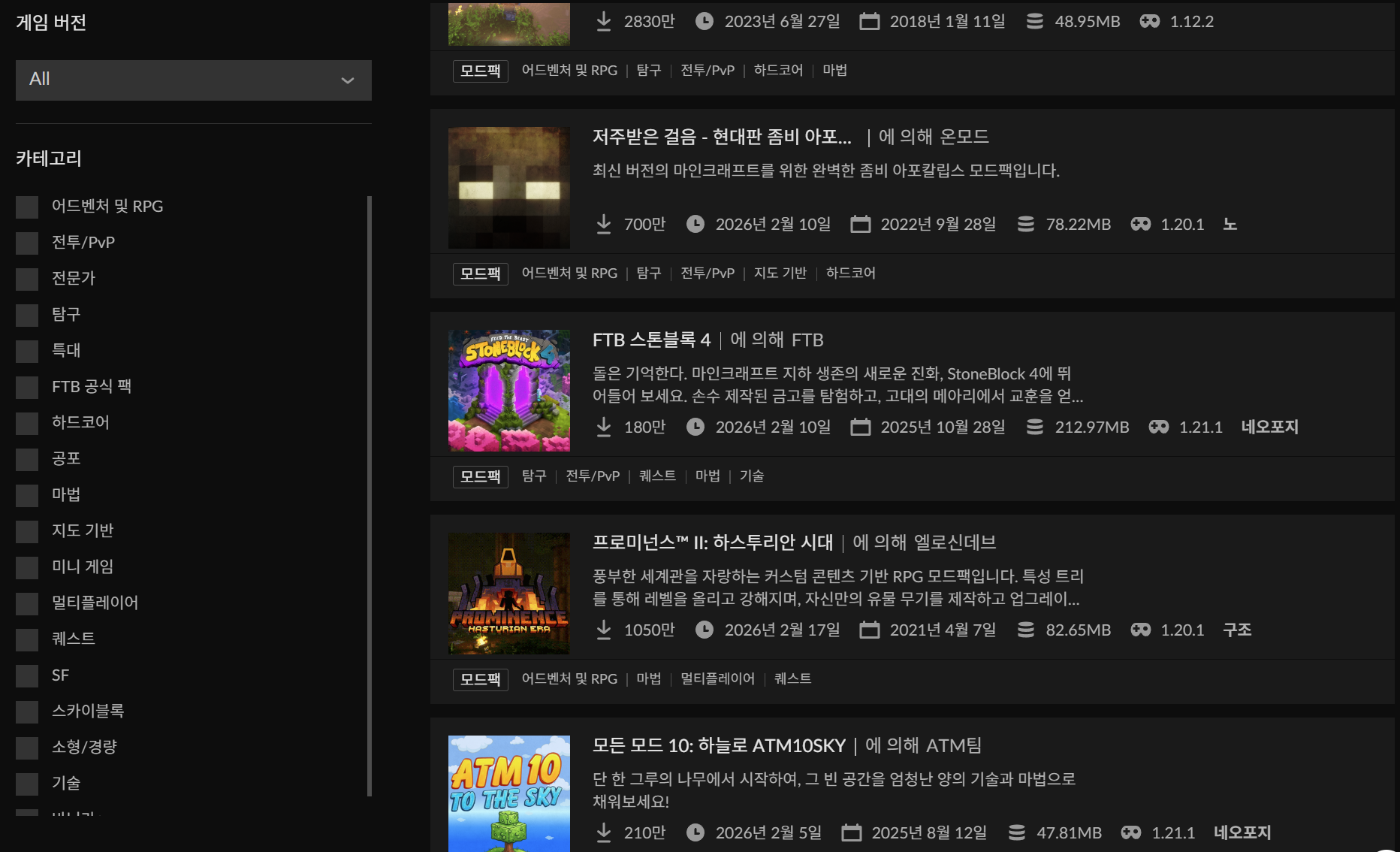The height and width of the screenshot is (852, 1400).
Task: Click the gamepad icon beside version 1.12.2
Action: coord(1150,22)
